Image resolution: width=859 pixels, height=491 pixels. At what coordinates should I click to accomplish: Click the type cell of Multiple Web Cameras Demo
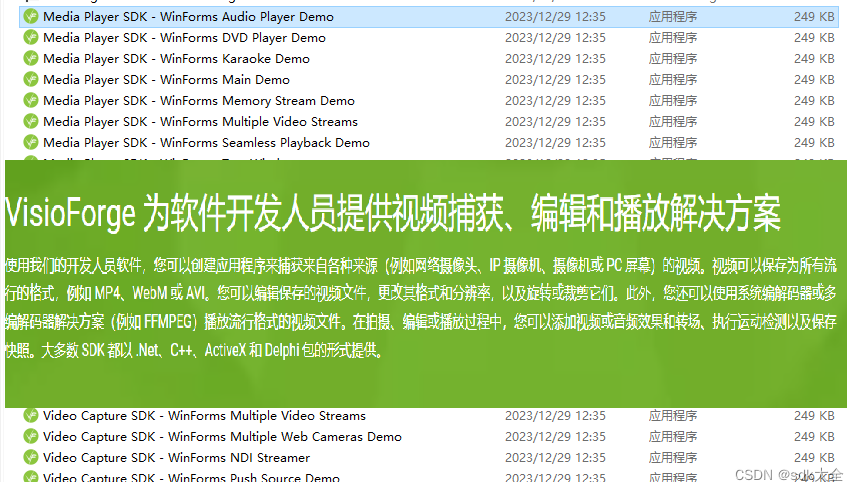673,437
